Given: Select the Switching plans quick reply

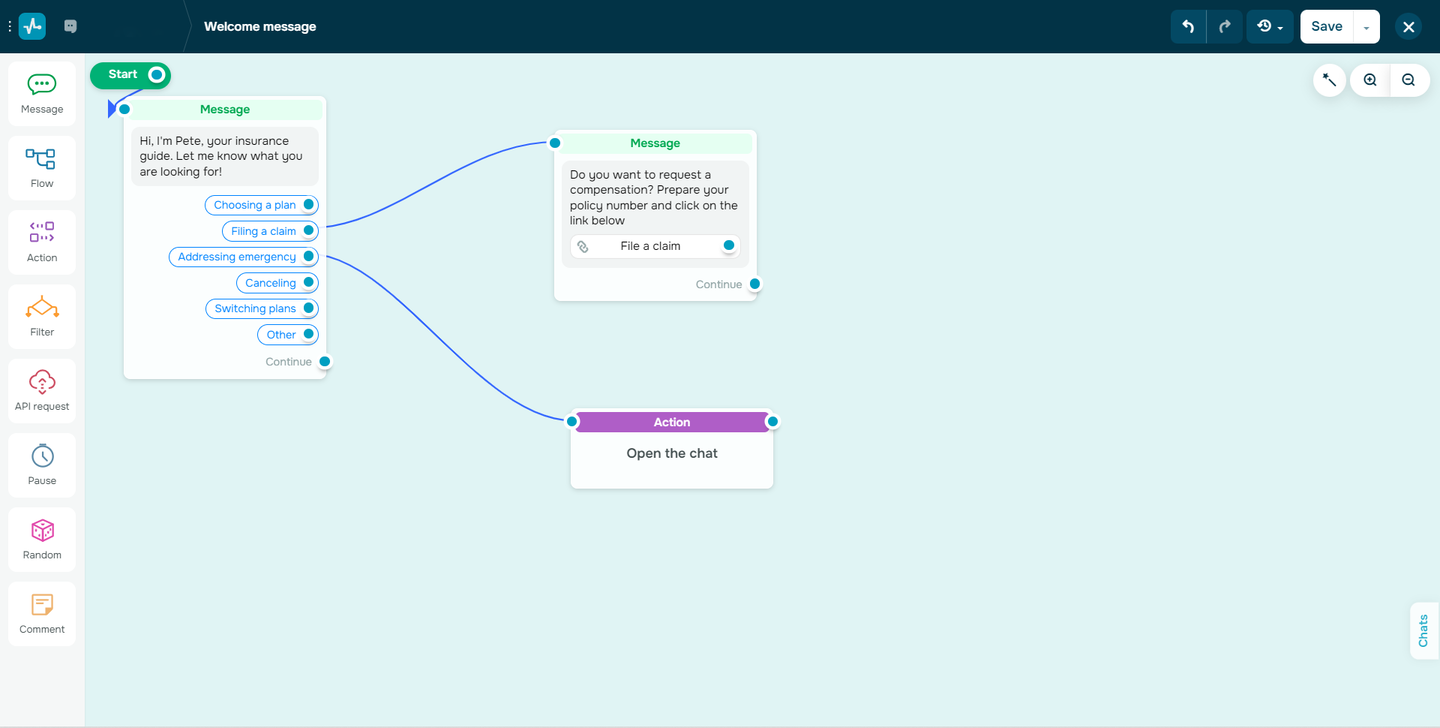Looking at the screenshot, I should coord(262,309).
